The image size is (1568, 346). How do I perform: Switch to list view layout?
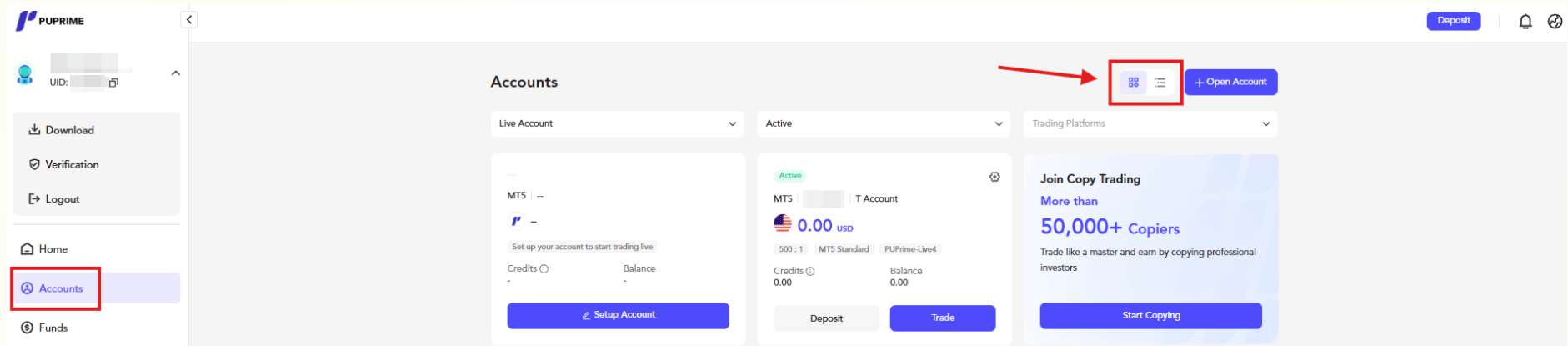pyautogui.click(x=1160, y=83)
